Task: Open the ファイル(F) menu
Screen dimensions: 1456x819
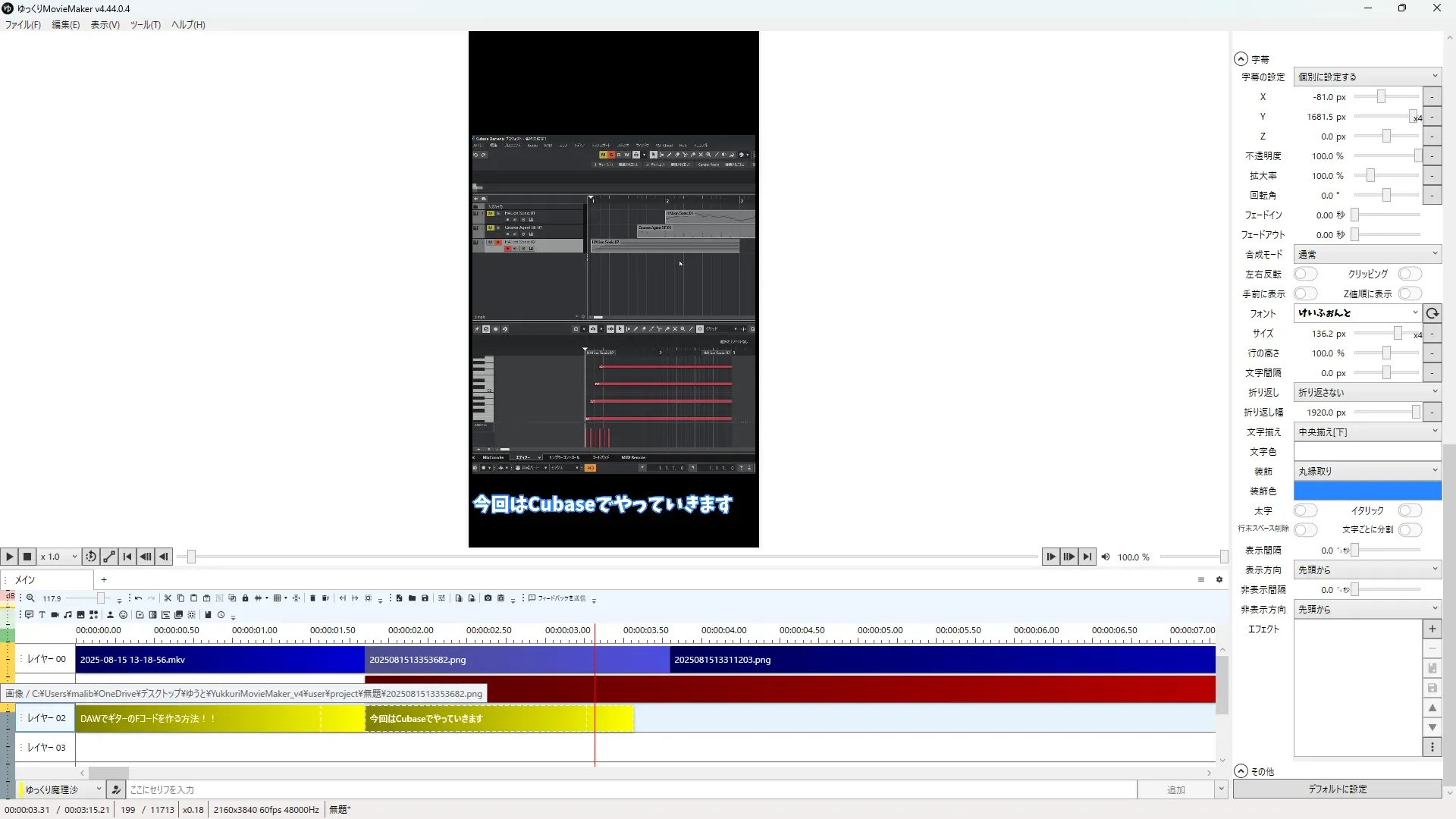Action: point(23,24)
